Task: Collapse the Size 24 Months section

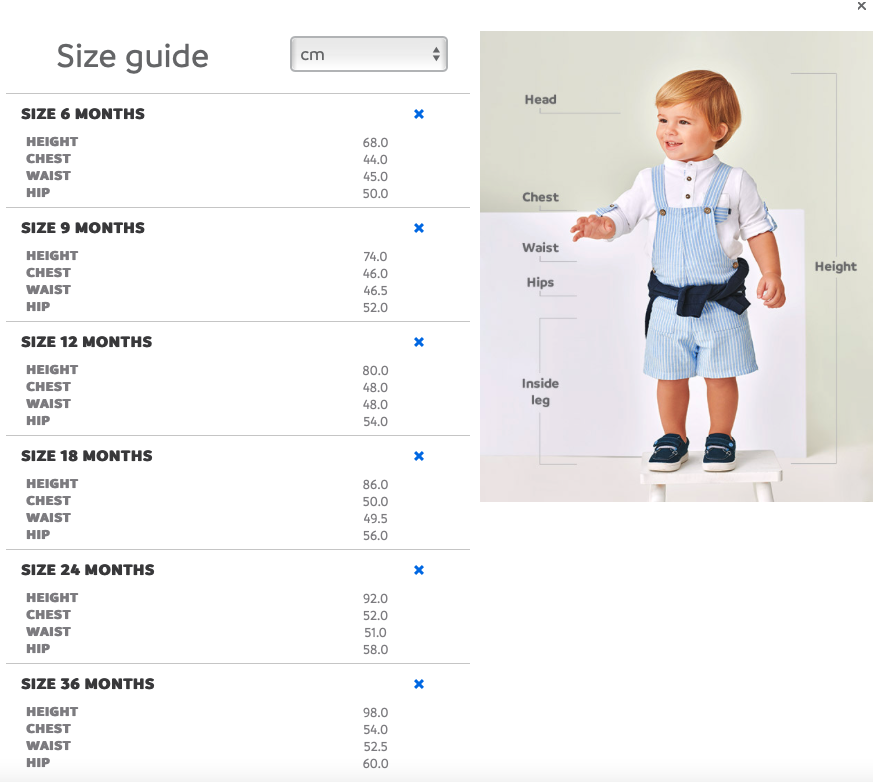Action: pyautogui.click(x=419, y=570)
